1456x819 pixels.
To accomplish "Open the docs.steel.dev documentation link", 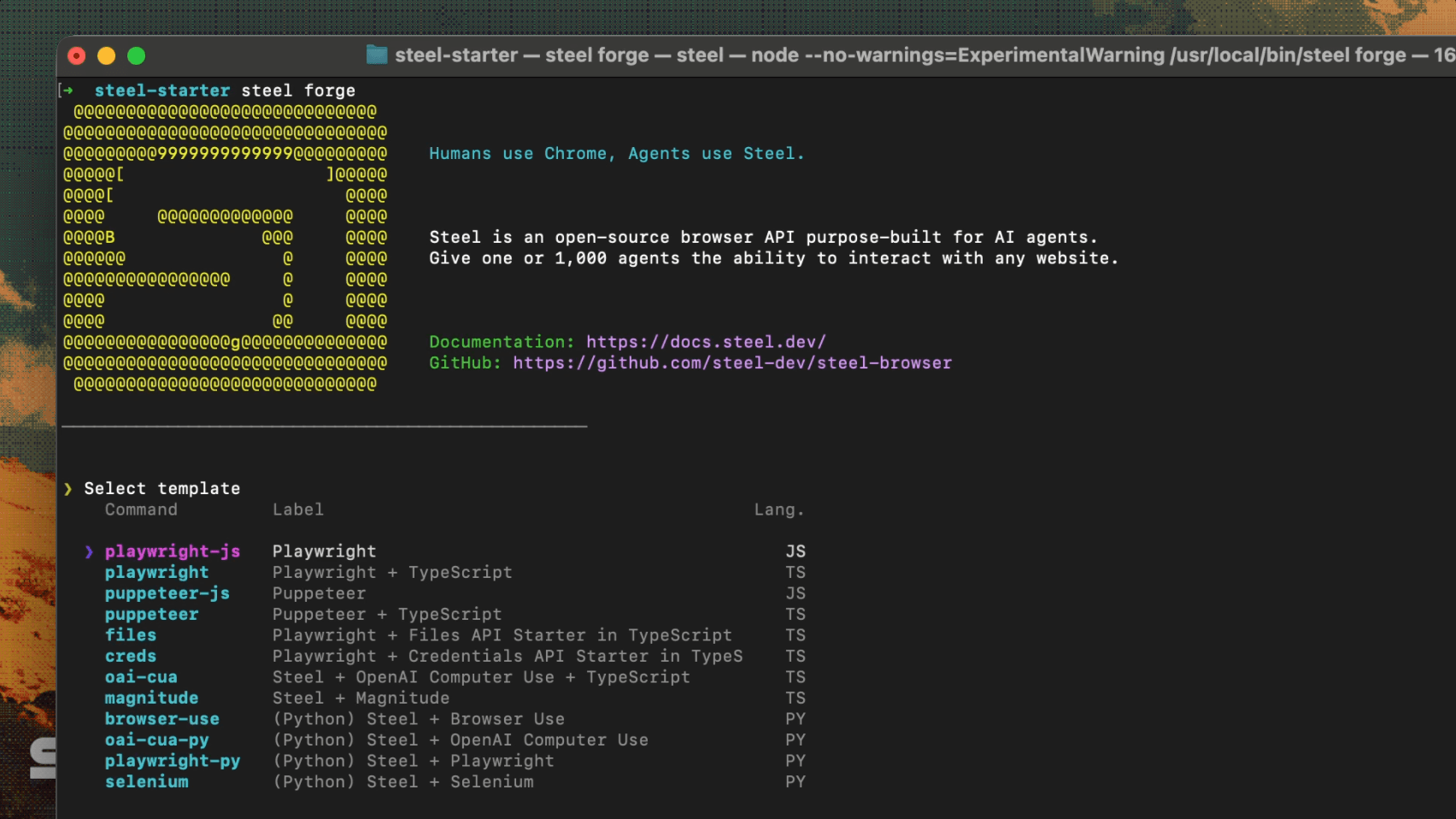I will pos(706,342).
